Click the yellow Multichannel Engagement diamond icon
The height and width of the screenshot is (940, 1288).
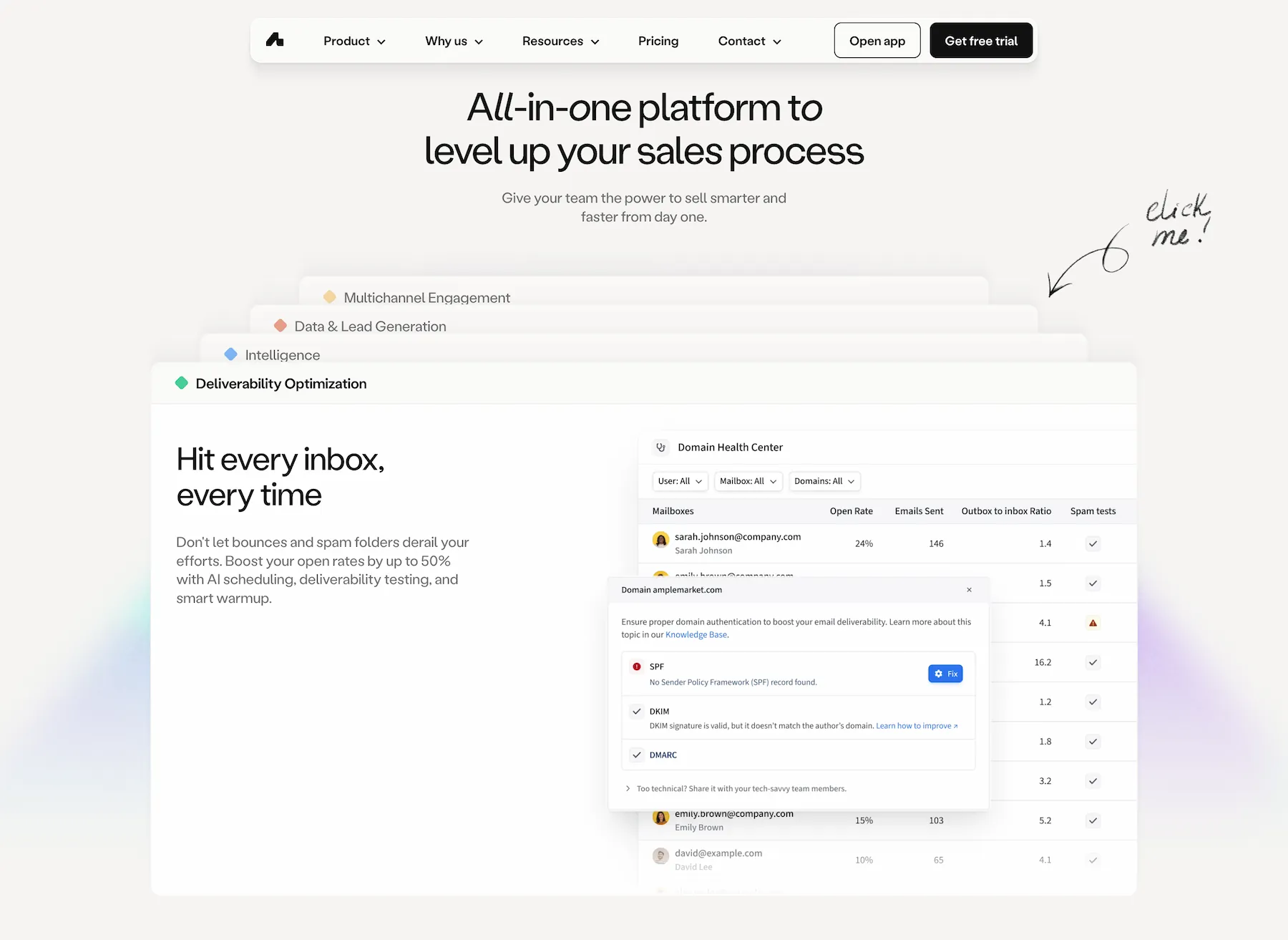(x=330, y=296)
